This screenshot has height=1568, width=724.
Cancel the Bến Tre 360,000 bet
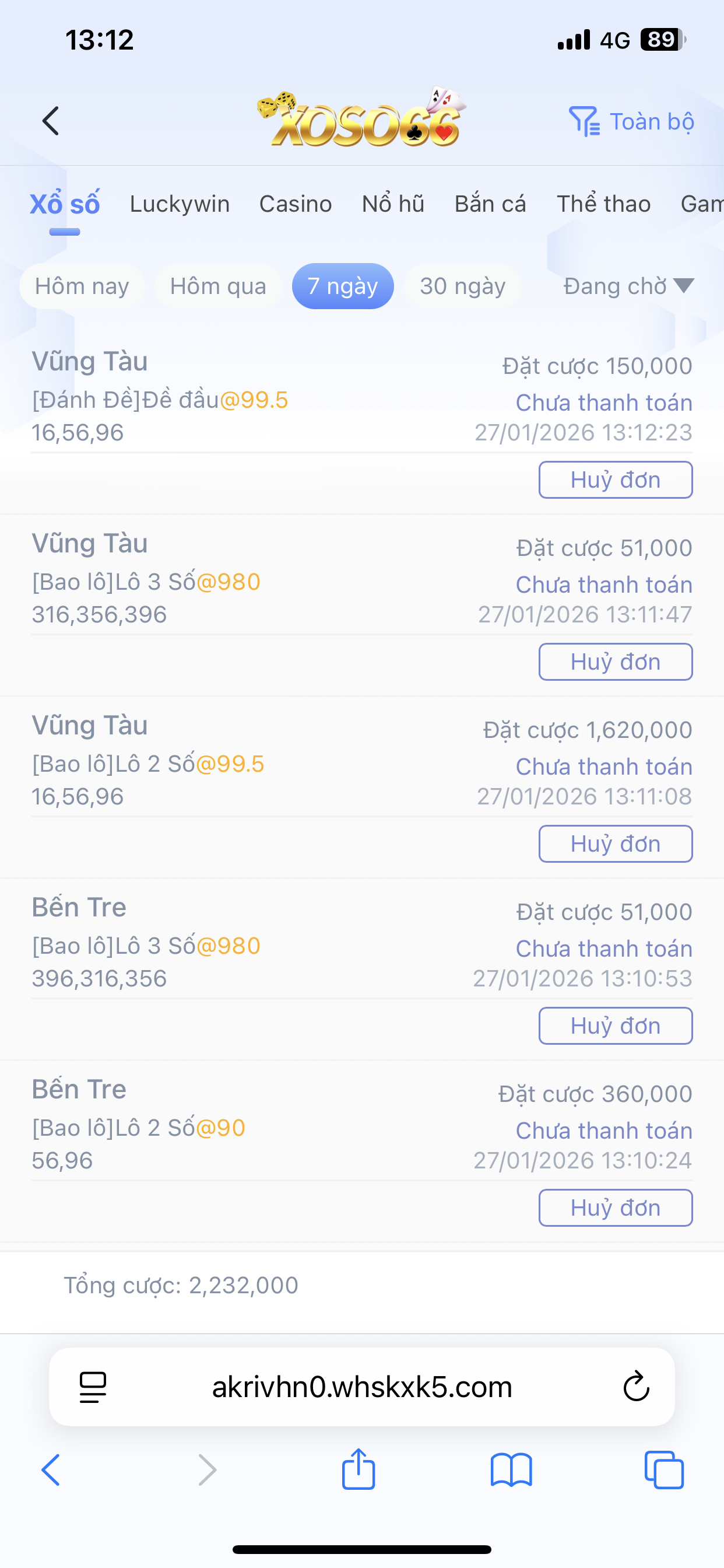click(615, 1207)
